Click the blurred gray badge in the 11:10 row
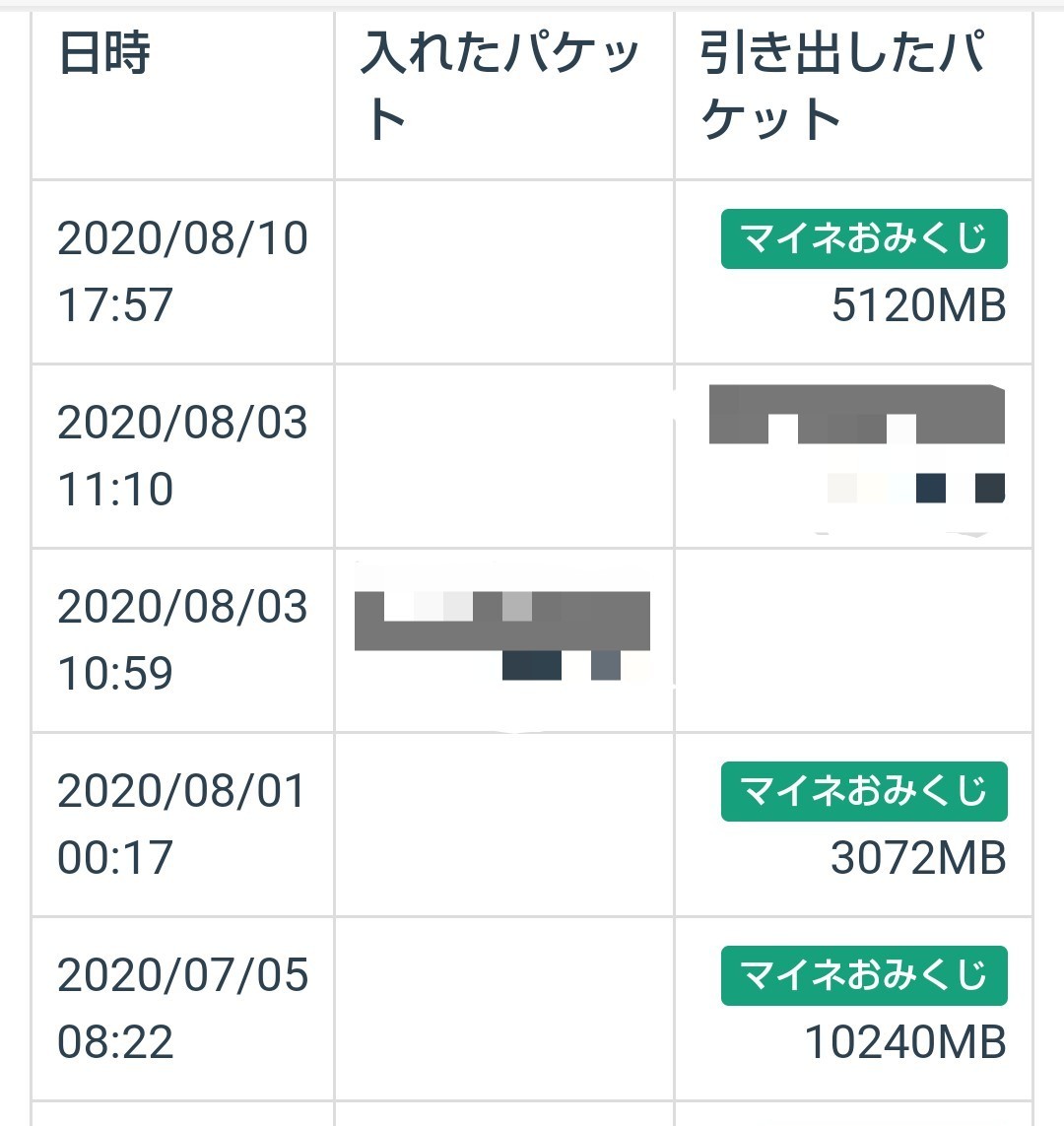 click(x=856, y=416)
